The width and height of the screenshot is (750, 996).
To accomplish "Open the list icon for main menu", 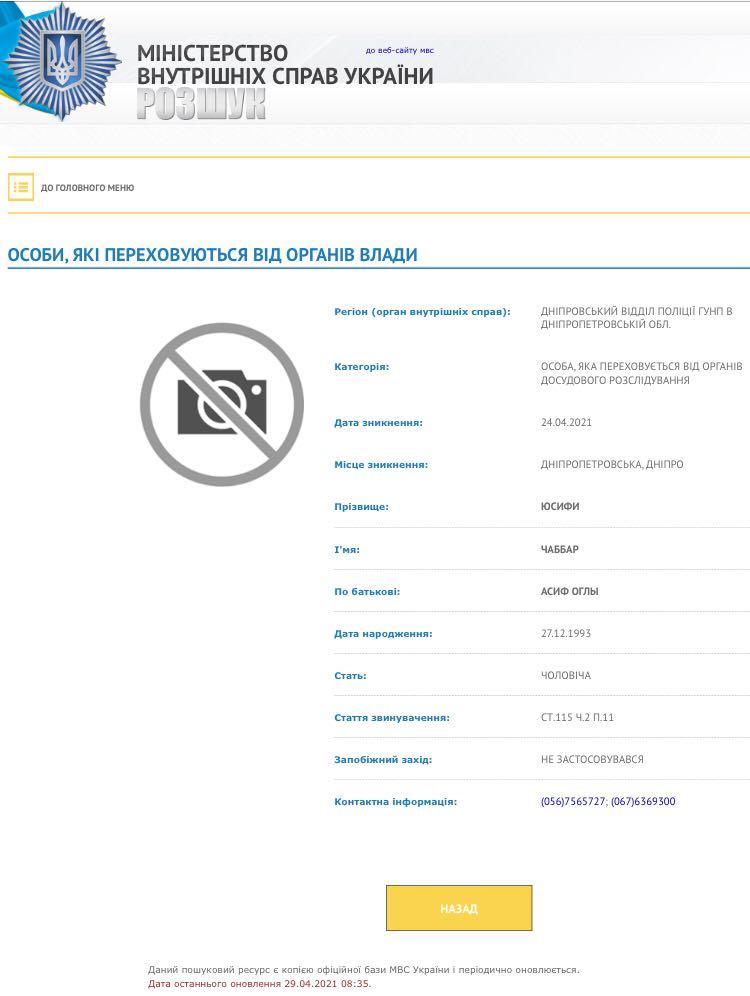I will [x=21, y=187].
